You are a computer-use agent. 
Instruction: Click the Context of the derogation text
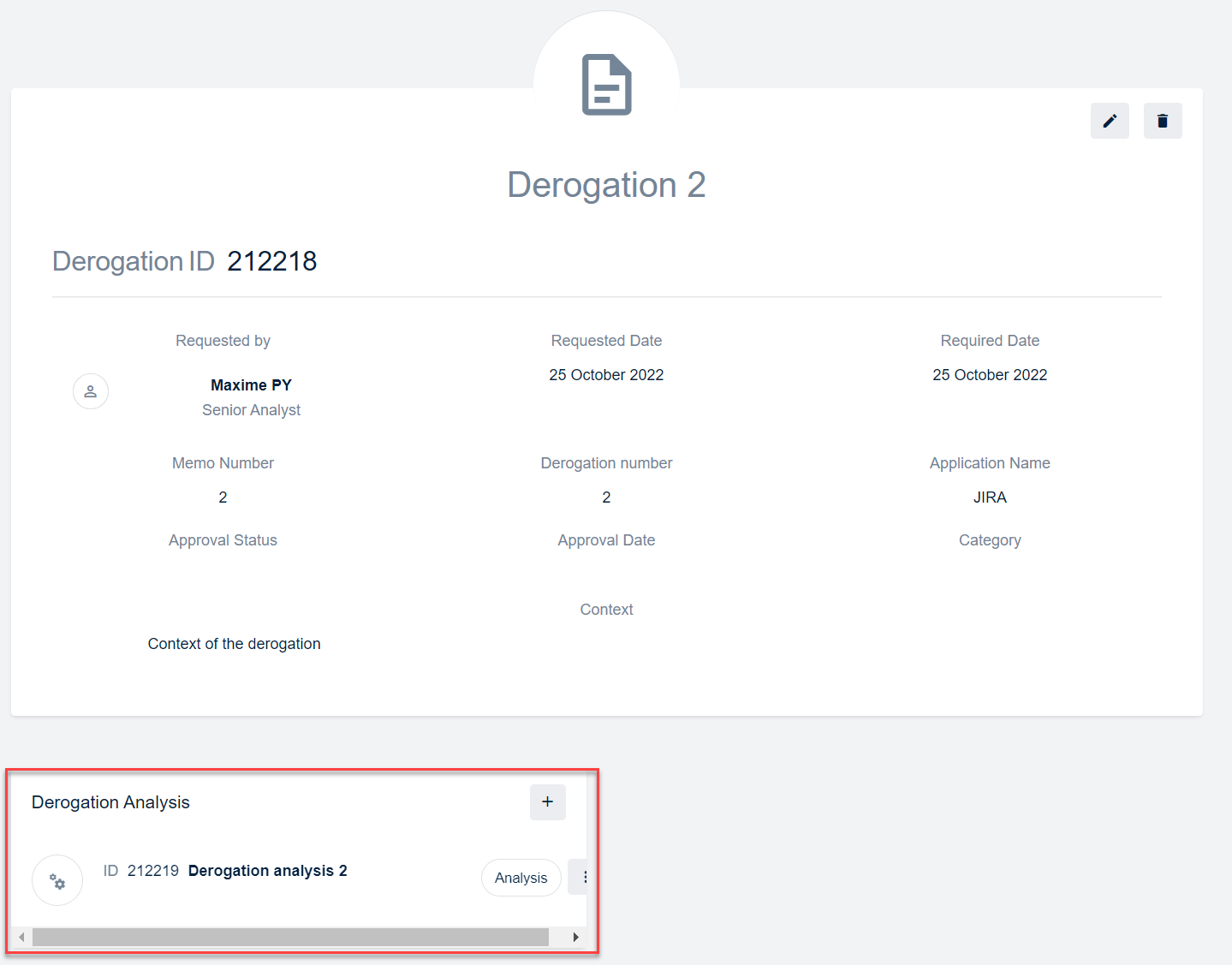(234, 644)
